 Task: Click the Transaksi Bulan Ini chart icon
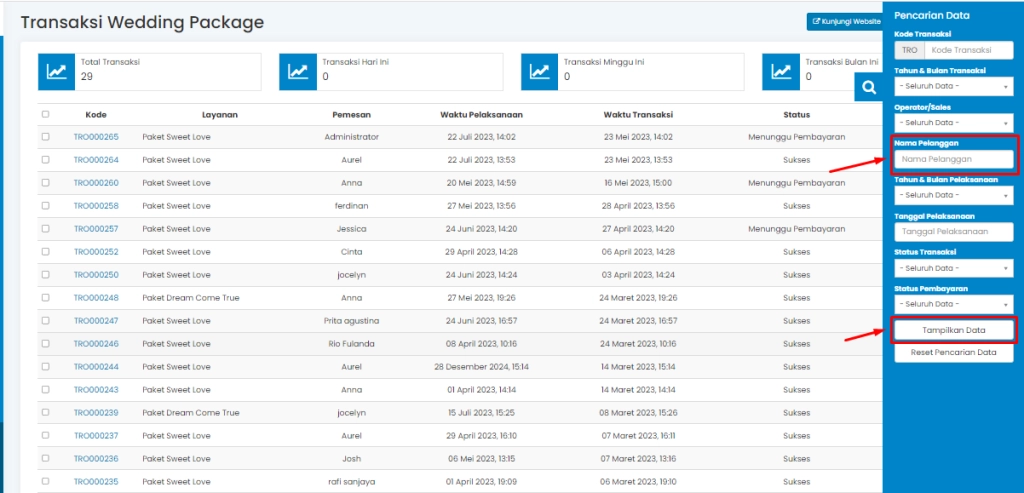click(x=782, y=72)
